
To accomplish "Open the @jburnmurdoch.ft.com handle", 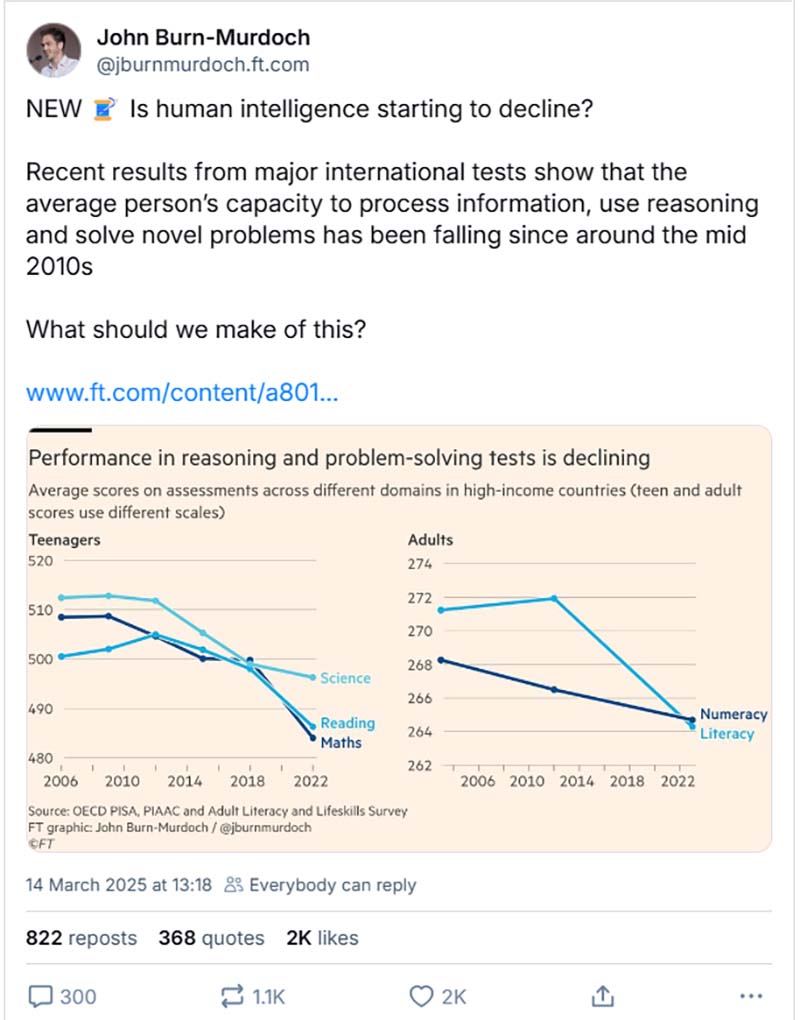I will 202,65.
